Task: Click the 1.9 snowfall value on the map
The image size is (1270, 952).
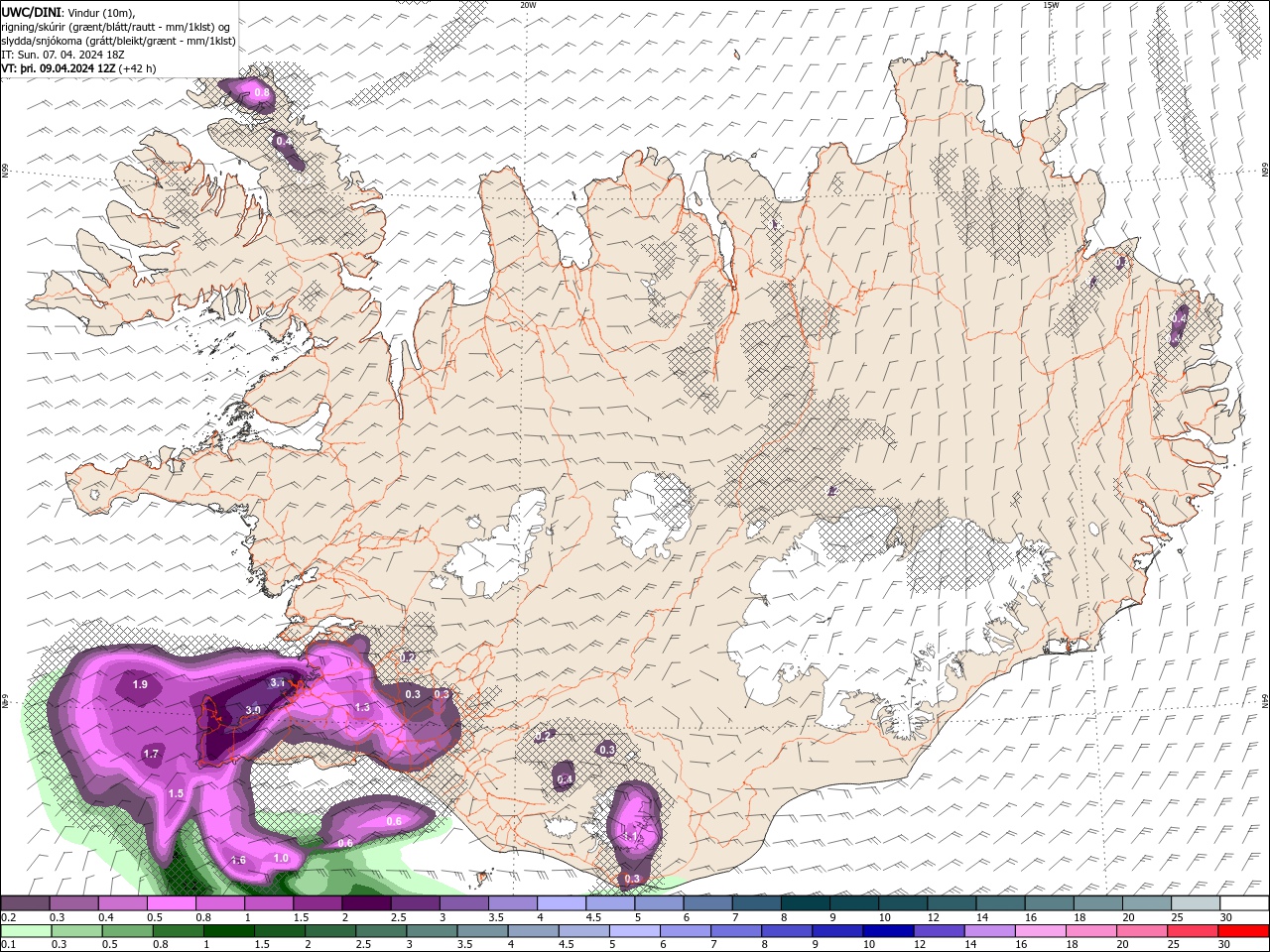Action: click(140, 685)
